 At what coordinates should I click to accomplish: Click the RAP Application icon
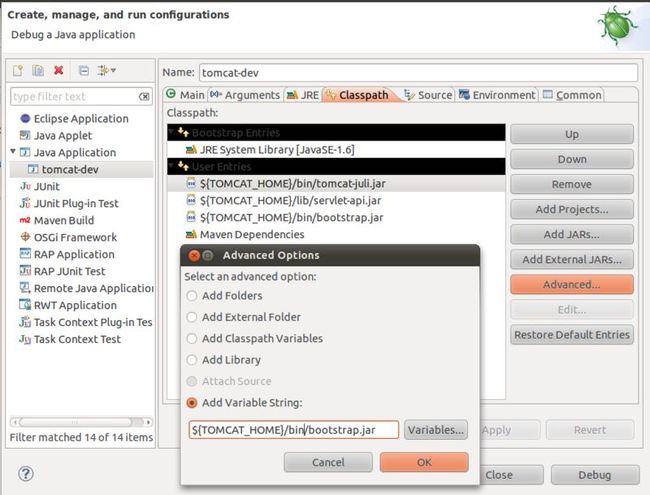click(x=25, y=254)
